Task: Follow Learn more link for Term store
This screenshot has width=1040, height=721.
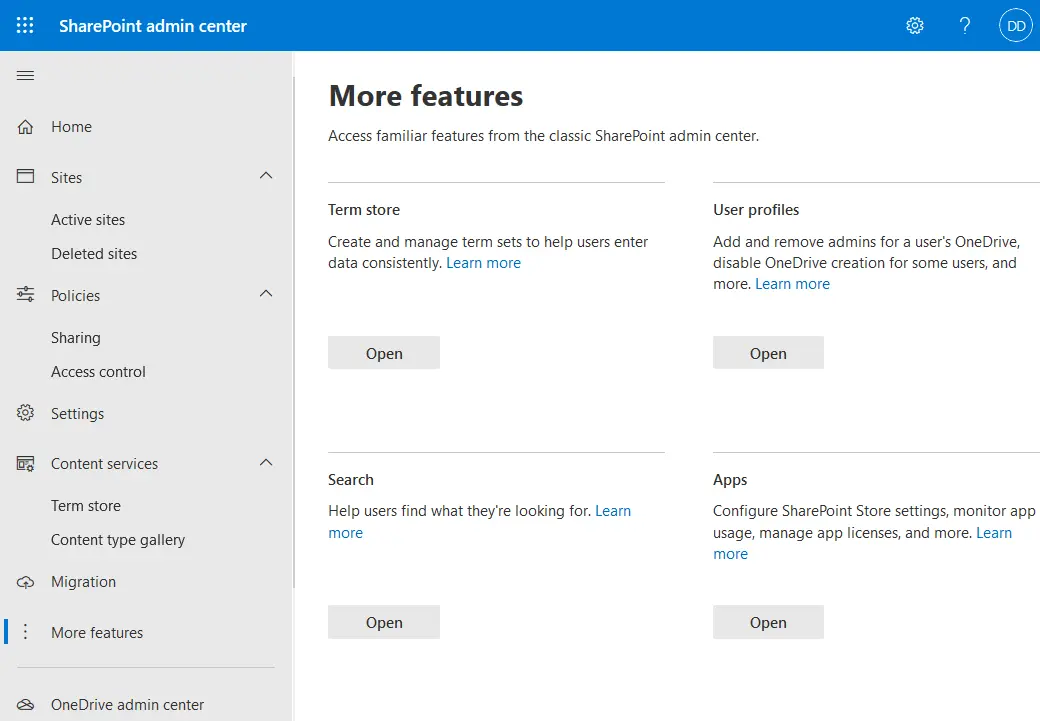Action: 484,263
